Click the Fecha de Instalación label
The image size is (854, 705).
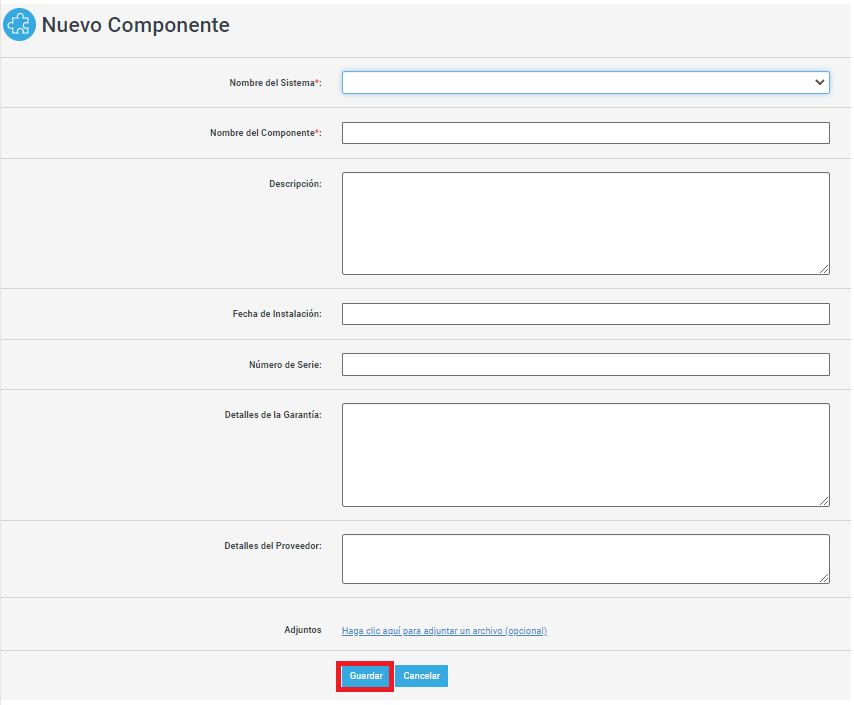pos(277,314)
